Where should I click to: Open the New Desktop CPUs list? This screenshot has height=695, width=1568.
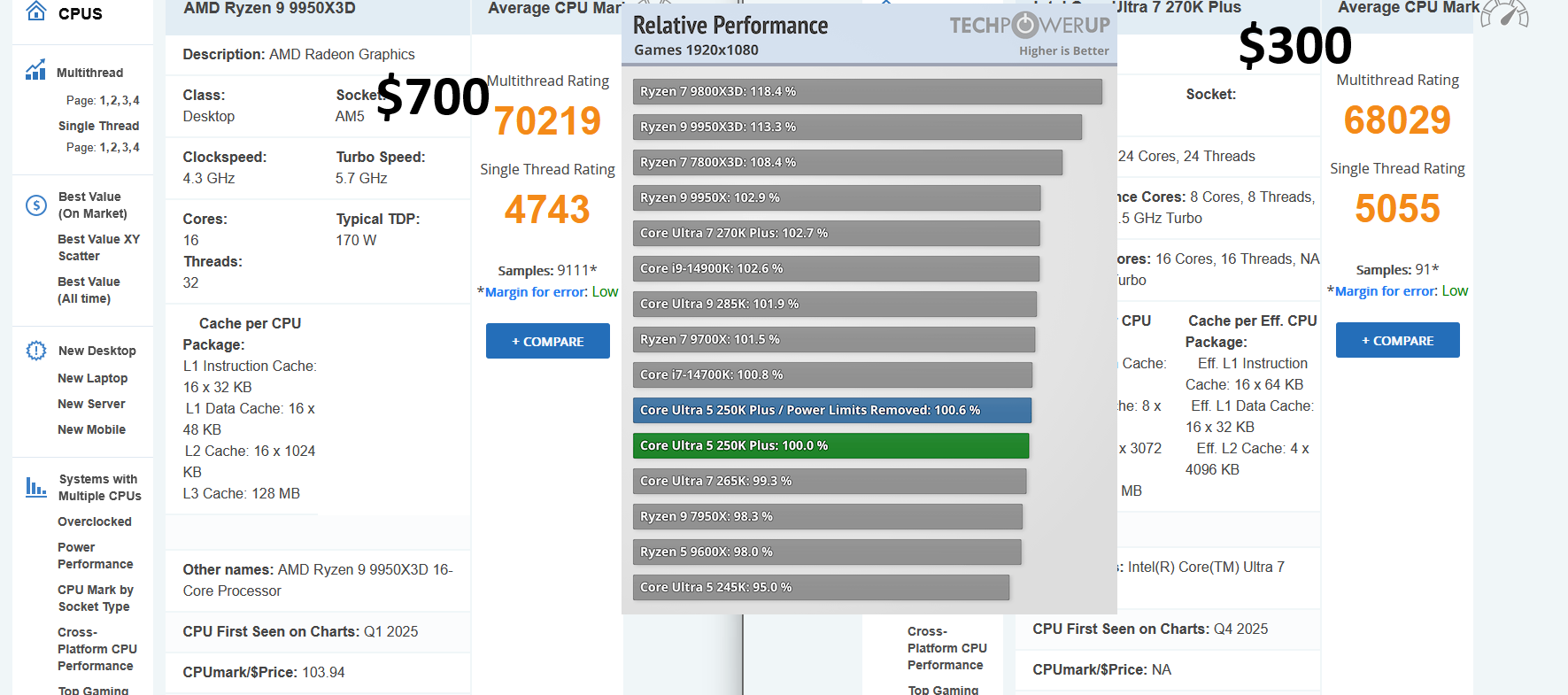click(x=97, y=351)
